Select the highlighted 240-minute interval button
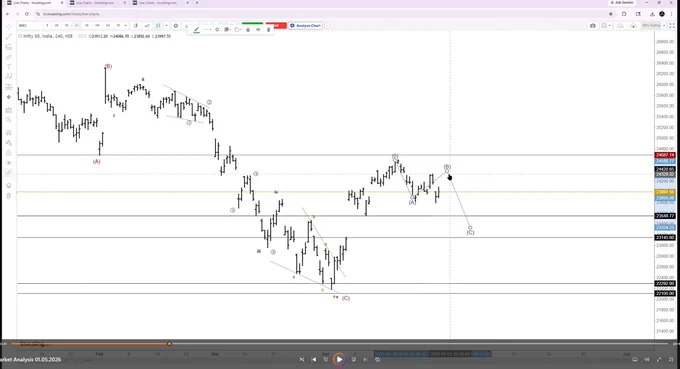The image size is (680, 369). pyautogui.click(x=76, y=26)
